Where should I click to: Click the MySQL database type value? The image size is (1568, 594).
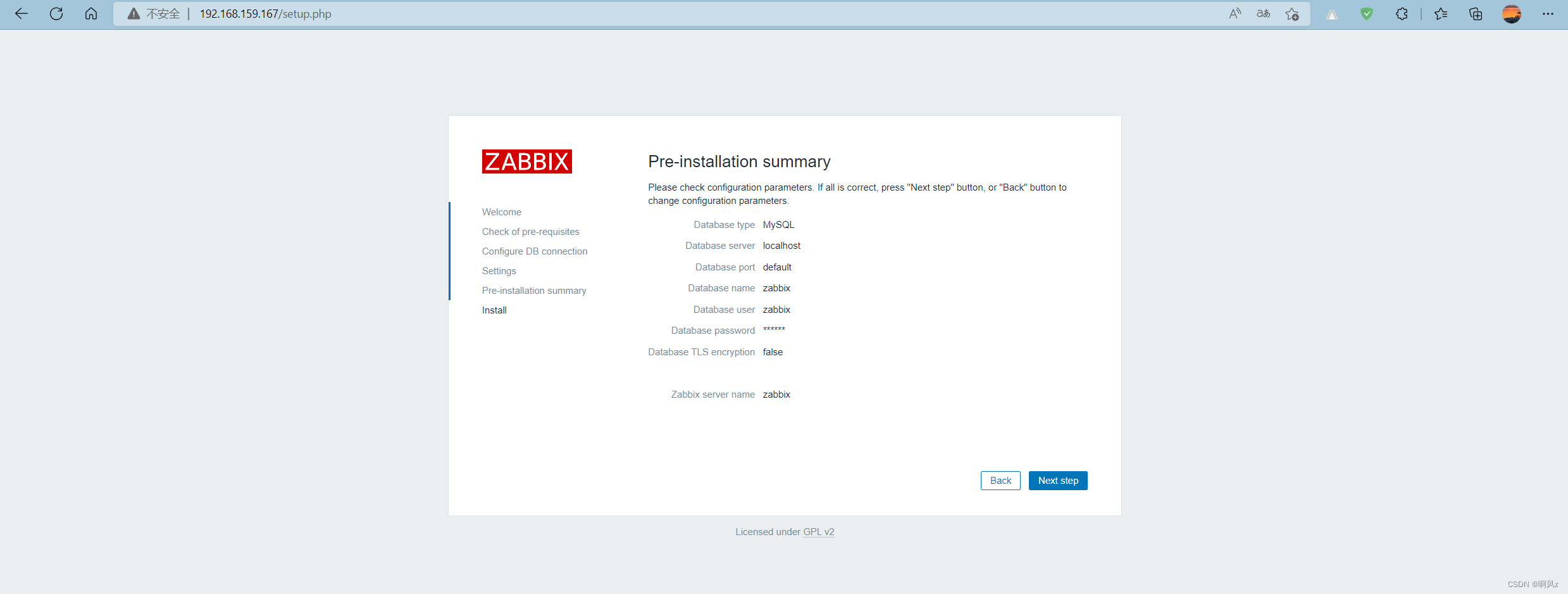[x=778, y=225]
